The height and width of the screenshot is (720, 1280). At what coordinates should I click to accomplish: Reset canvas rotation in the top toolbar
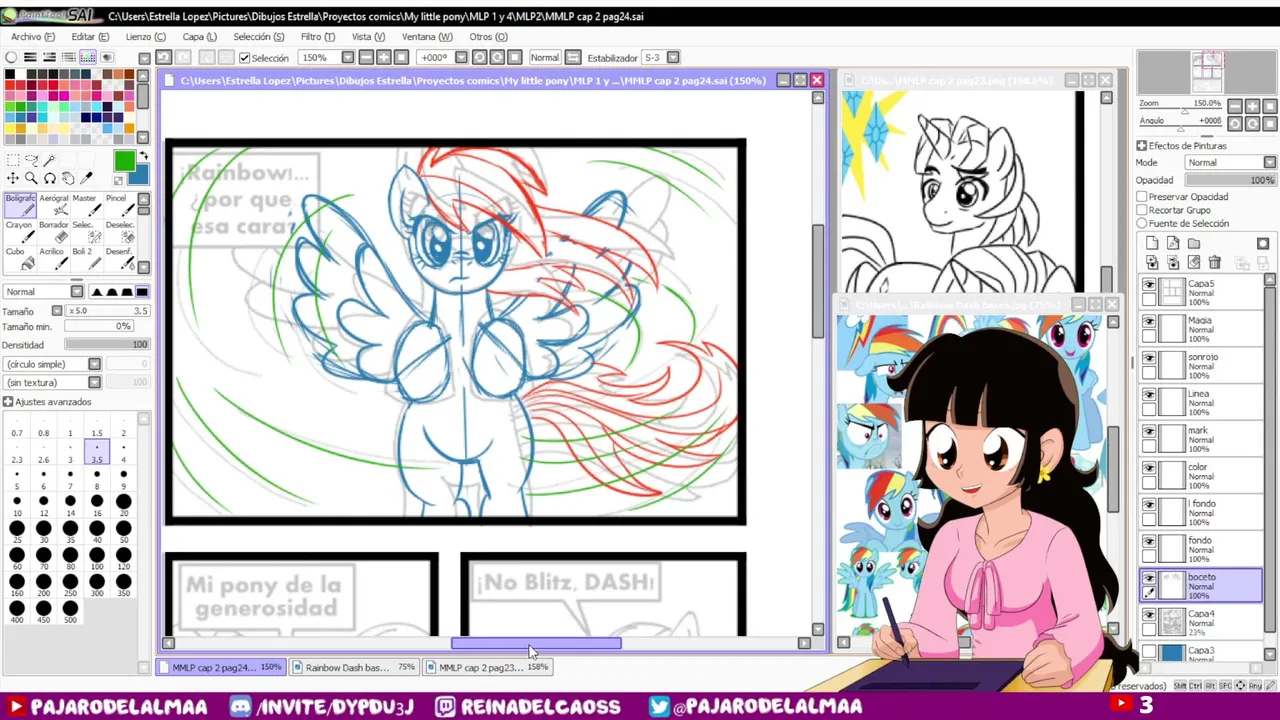(x=514, y=58)
